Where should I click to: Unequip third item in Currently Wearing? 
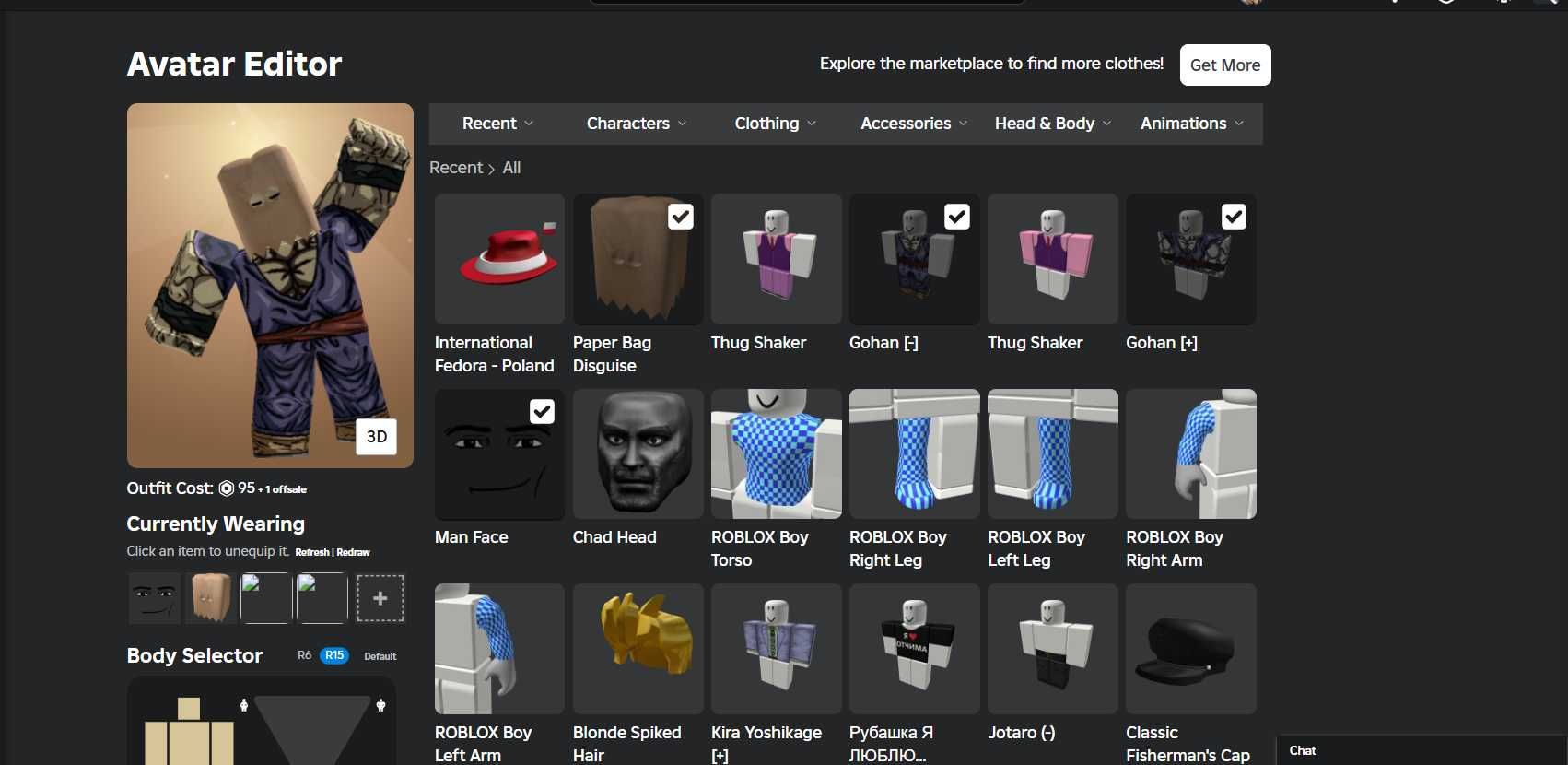pyautogui.click(x=266, y=598)
